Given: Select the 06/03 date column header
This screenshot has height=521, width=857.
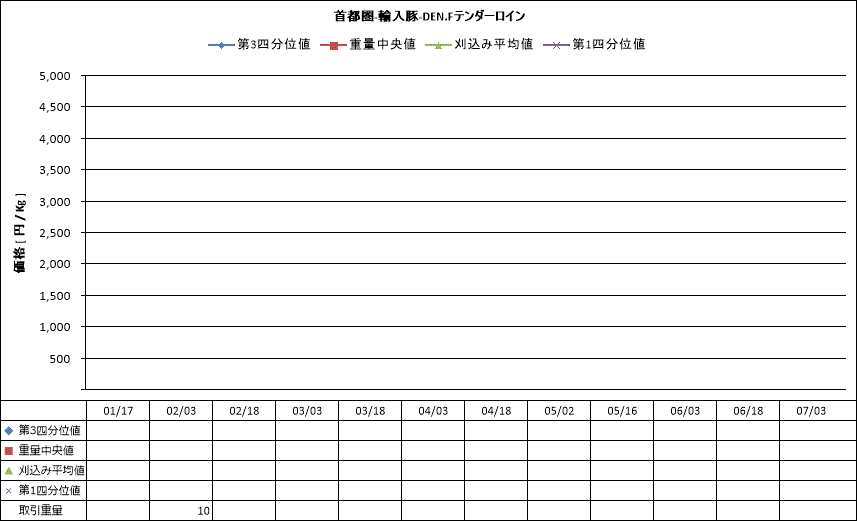Looking at the screenshot, I should 685,411.
